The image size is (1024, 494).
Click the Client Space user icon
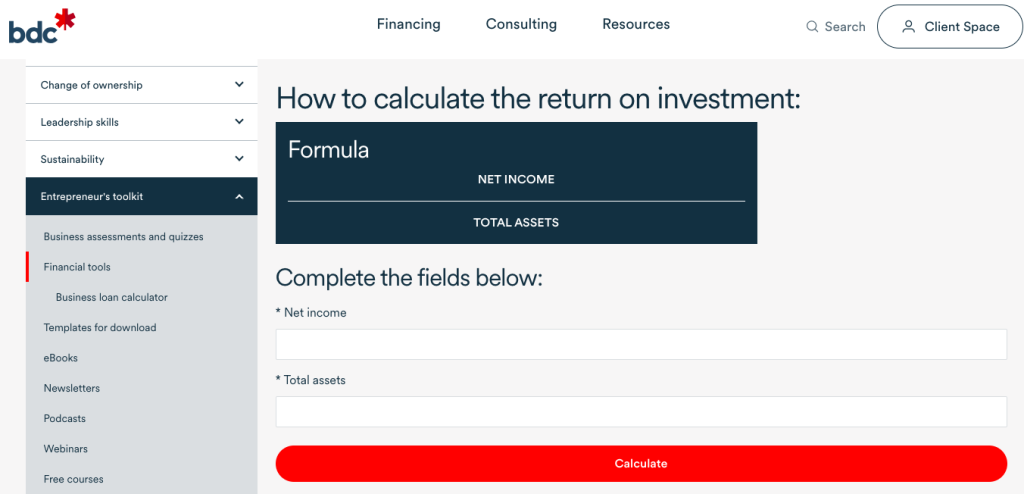(x=908, y=27)
